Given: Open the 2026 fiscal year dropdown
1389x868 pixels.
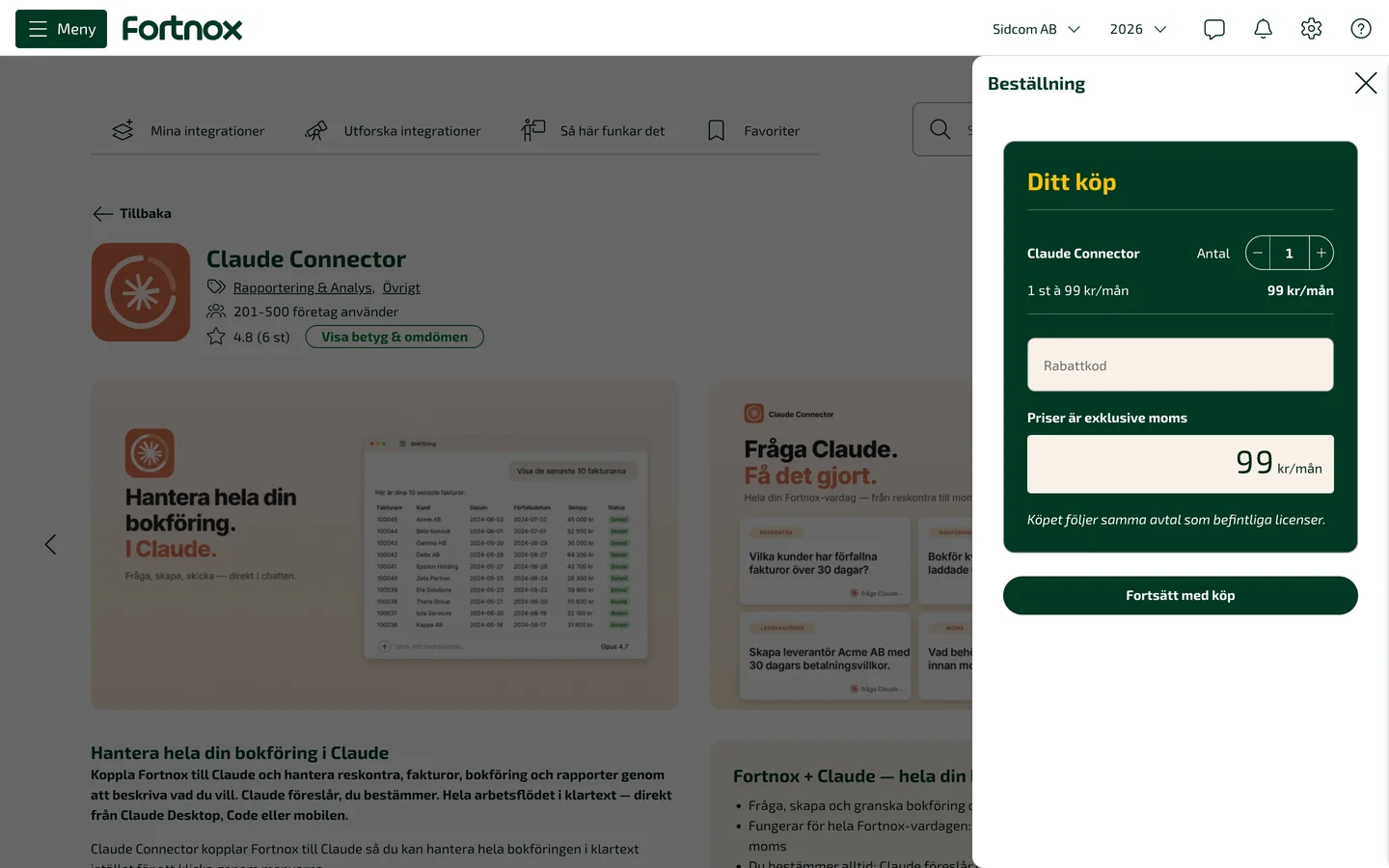Looking at the screenshot, I should click(x=1138, y=29).
